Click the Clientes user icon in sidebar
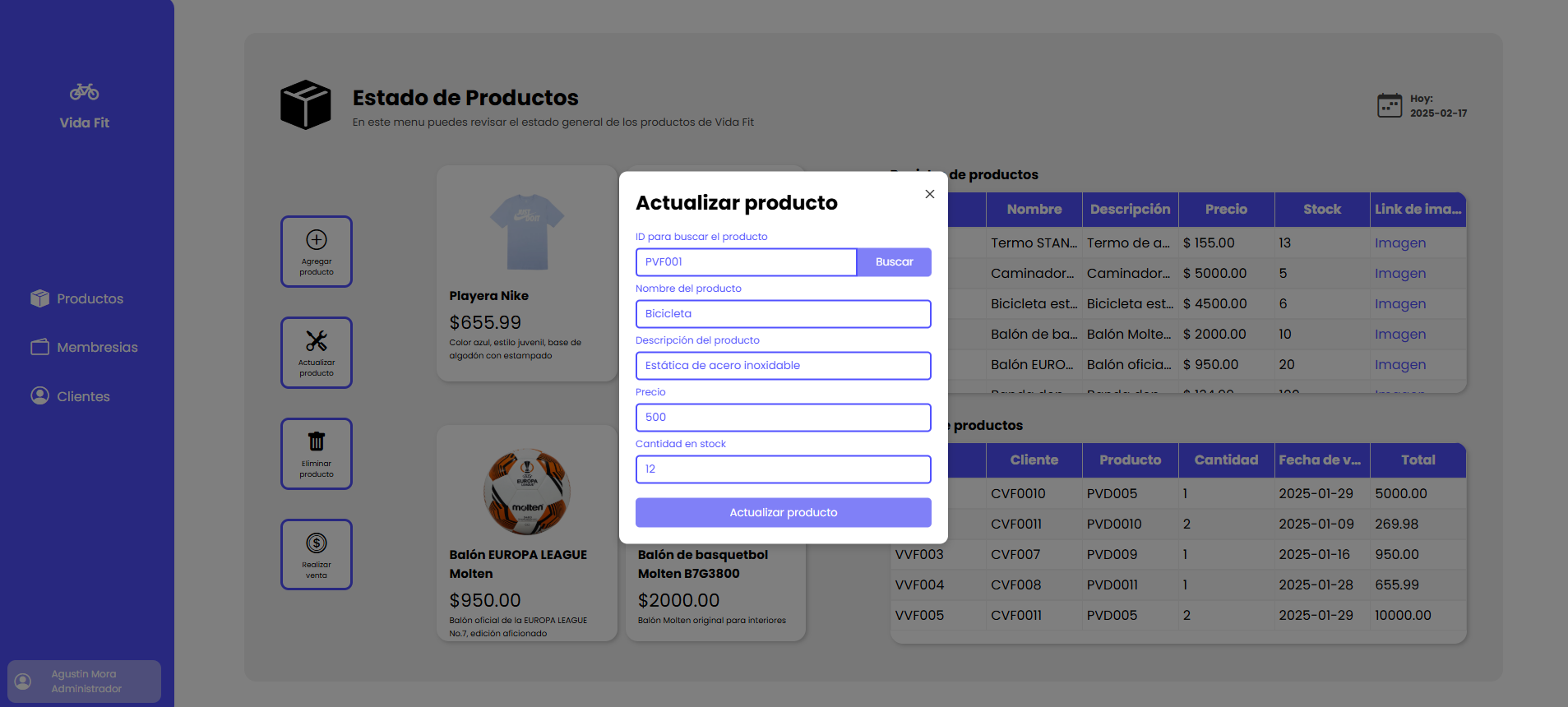The height and width of the screenshot is (707, 1568). pos(39,395)
